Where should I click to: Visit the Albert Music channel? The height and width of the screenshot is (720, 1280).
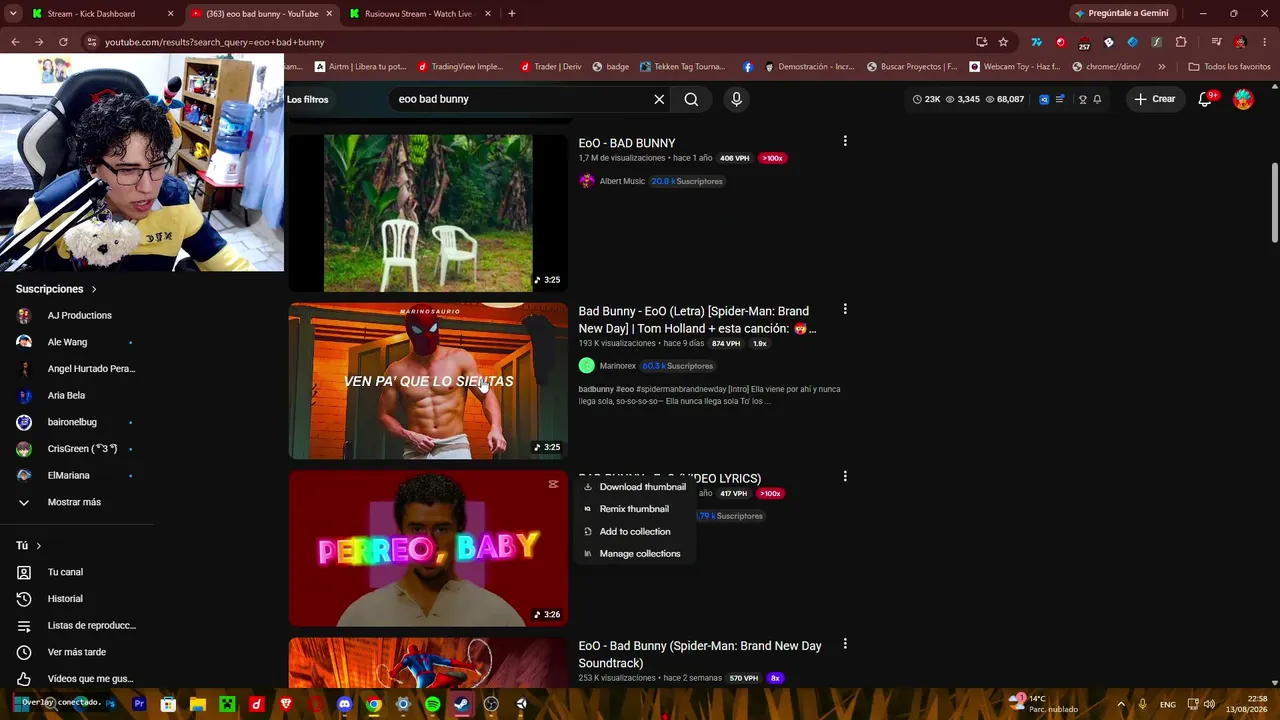[x=622, y=181]
